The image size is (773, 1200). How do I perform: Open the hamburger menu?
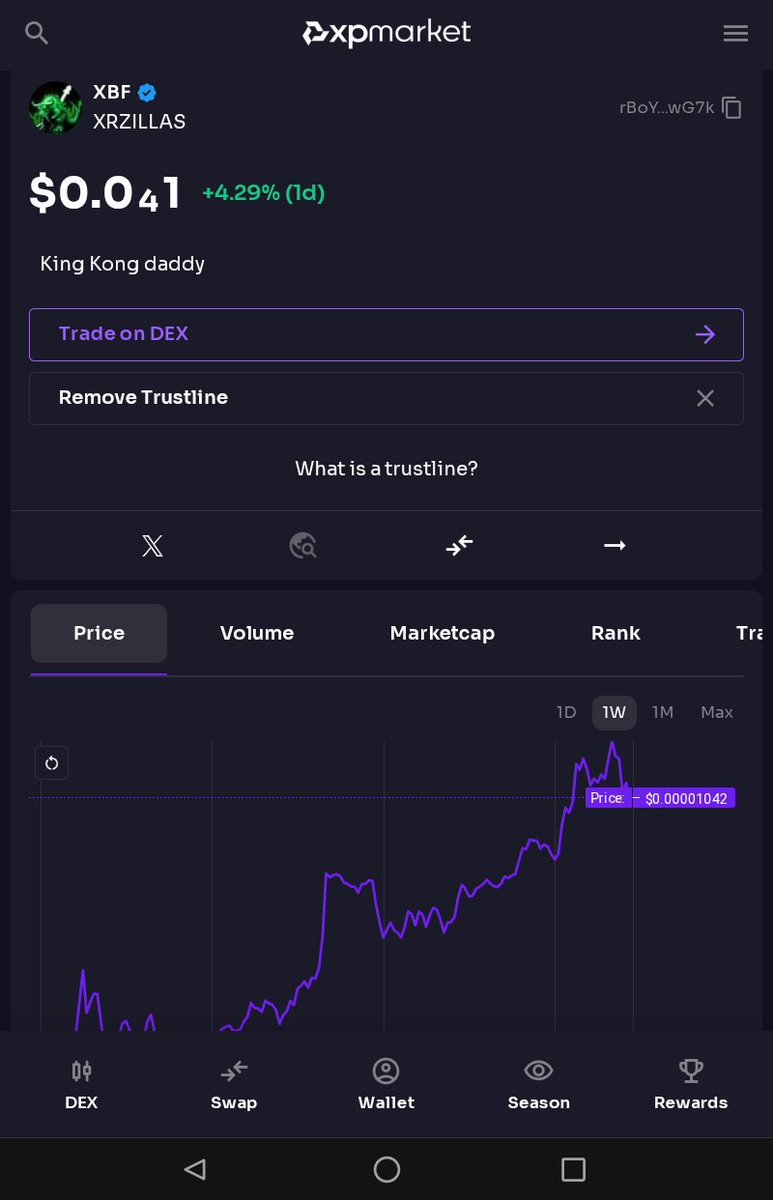point(735,33)
